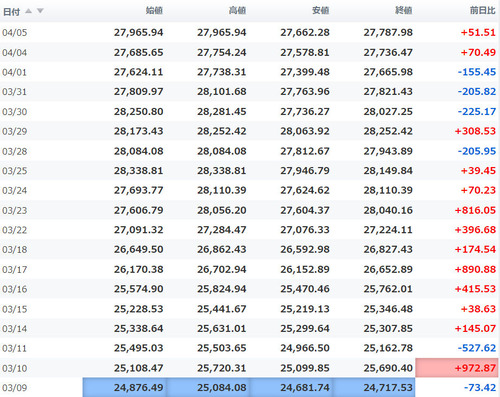Click the change value +415.53
500x397 pixels.
pyautogui.click(x=475, y=289)
